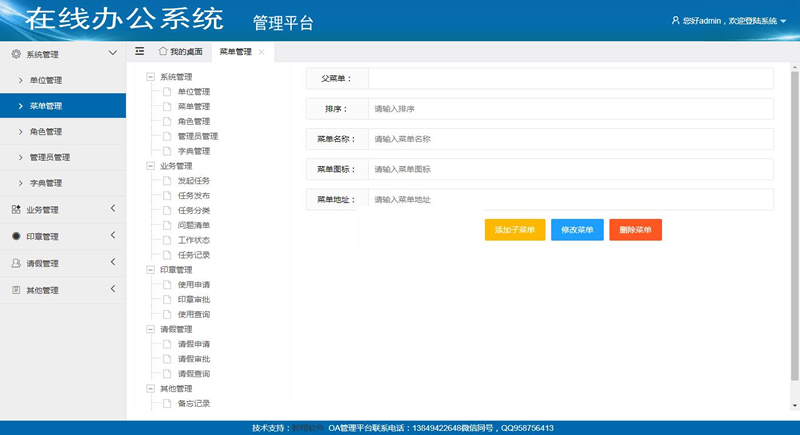Open 角色管理 in the sidebar
The width and height of the screenshot is (800, 435).
(46, 132)
